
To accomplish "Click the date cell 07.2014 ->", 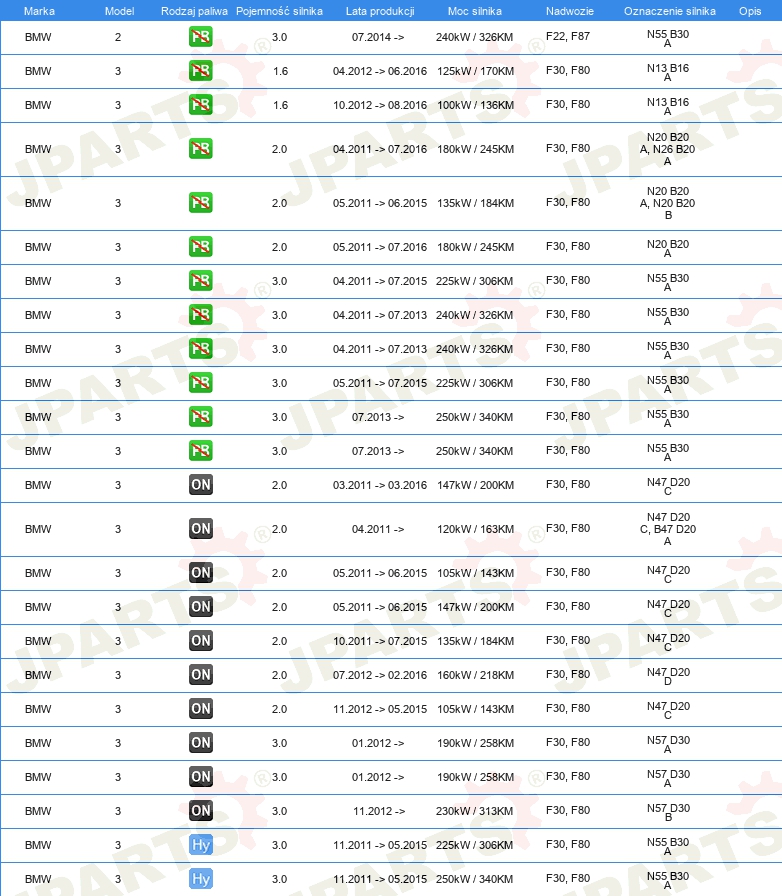I will 378,37.
